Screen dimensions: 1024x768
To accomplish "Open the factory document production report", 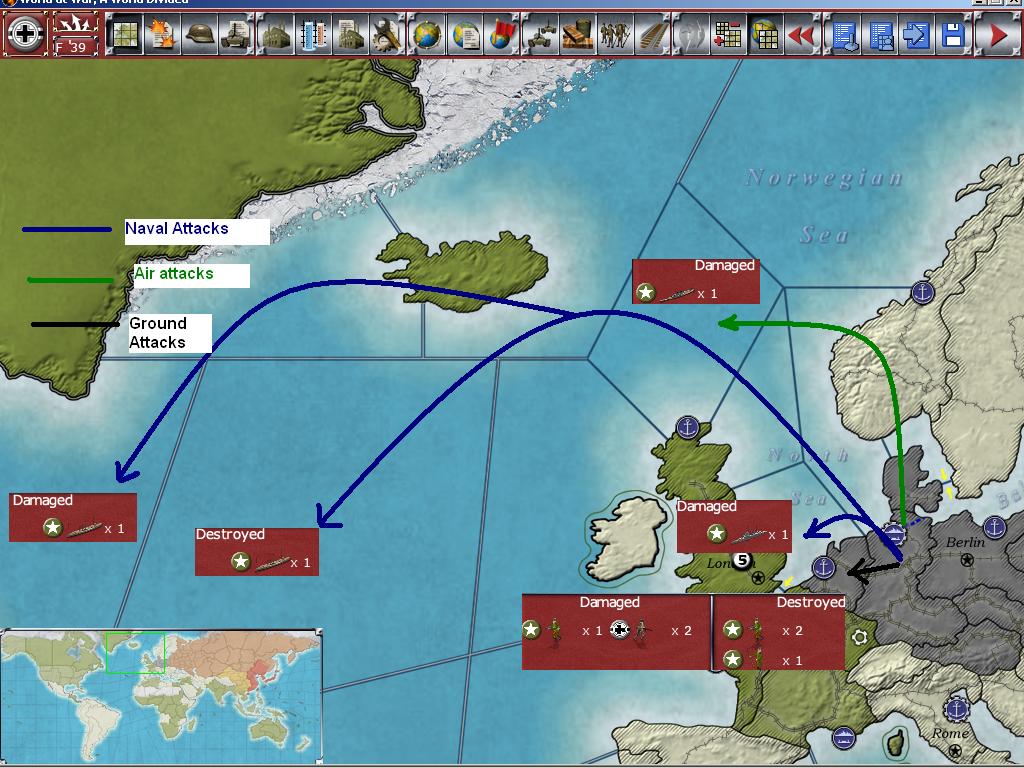I will (x=351, y=34).
